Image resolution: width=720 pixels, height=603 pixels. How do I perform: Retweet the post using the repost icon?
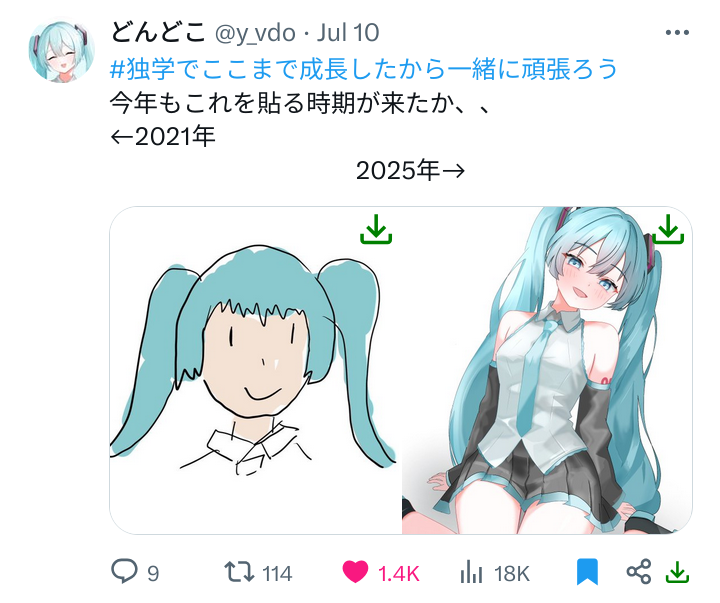point(239,572)
